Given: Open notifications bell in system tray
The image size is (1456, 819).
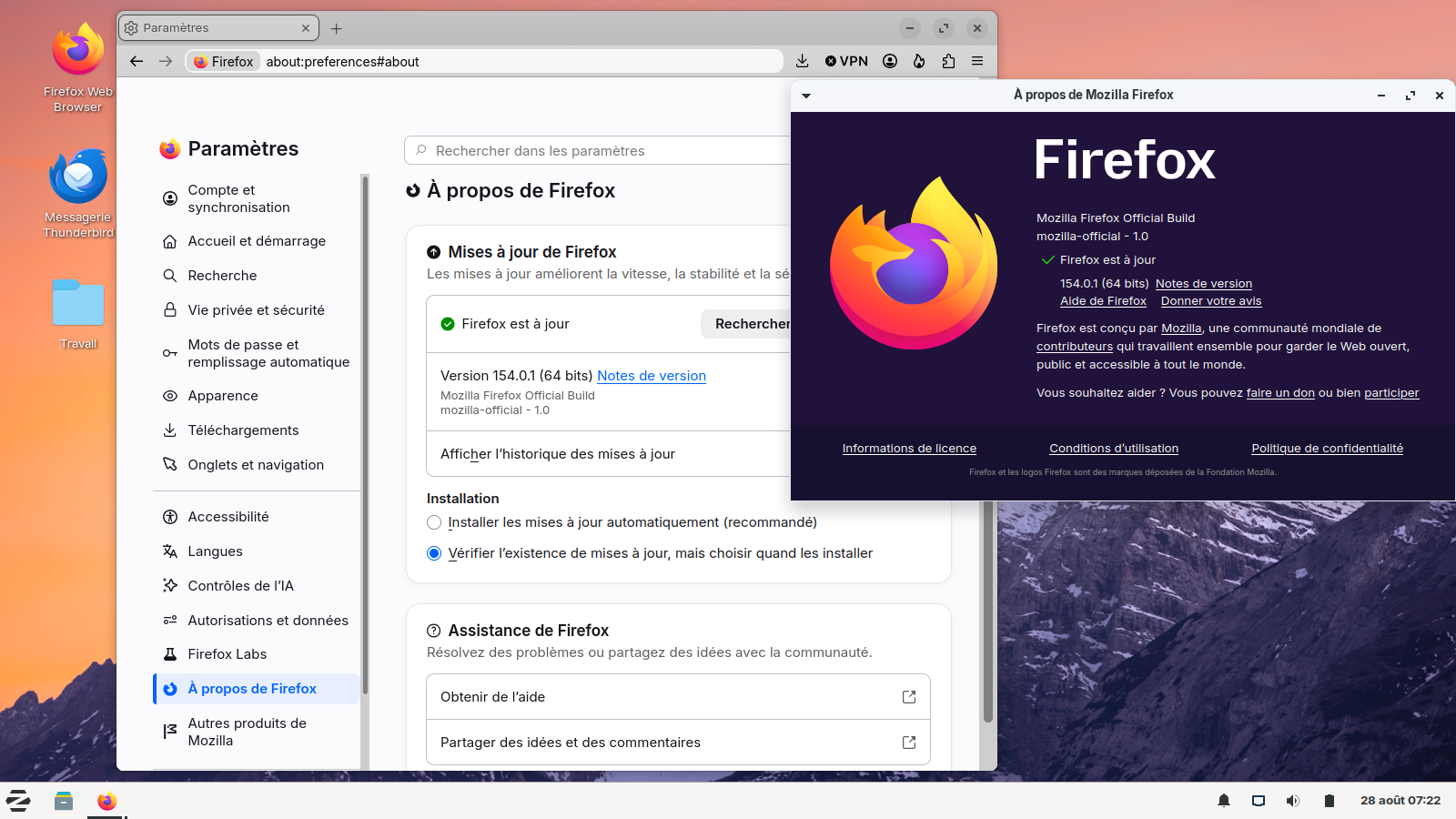Looking at the screenshot, I should (x=1224, y=801).
